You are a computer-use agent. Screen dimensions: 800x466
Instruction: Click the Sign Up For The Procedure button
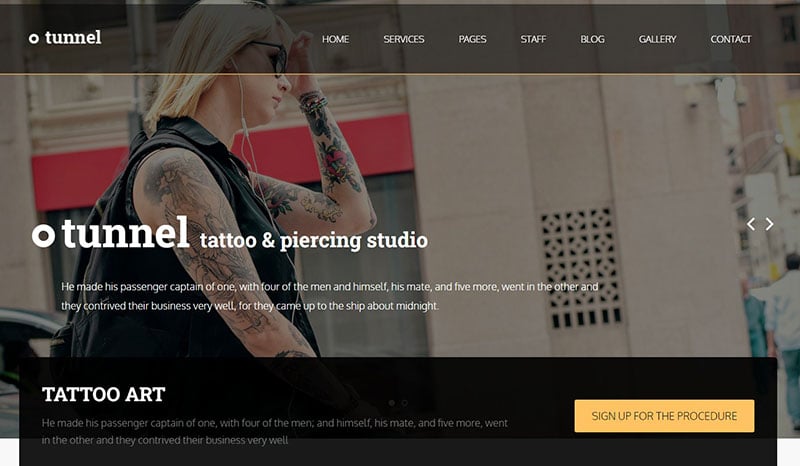click(664, 416)
